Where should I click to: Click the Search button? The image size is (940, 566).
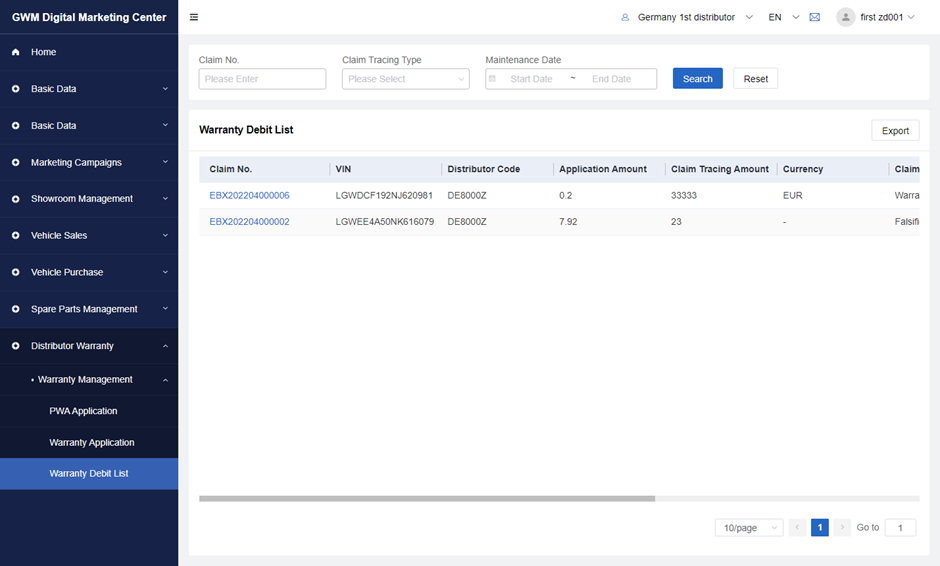(698, 79)
